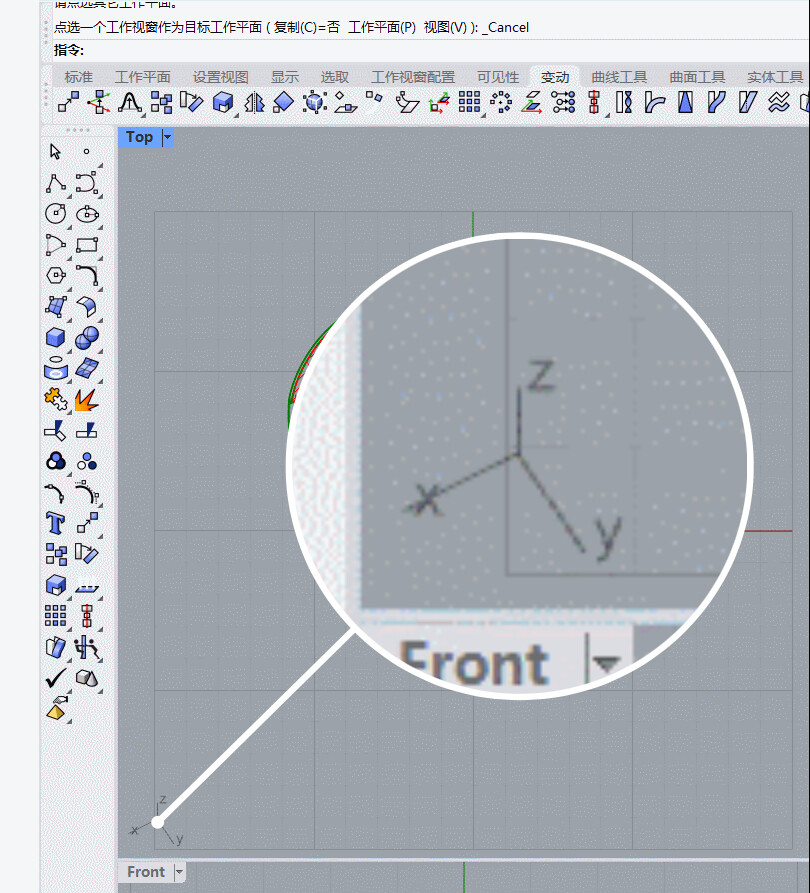This screenshot has width=810, height=893.
Task: Click in the 指令 command input field
Action: coord(400,50)
